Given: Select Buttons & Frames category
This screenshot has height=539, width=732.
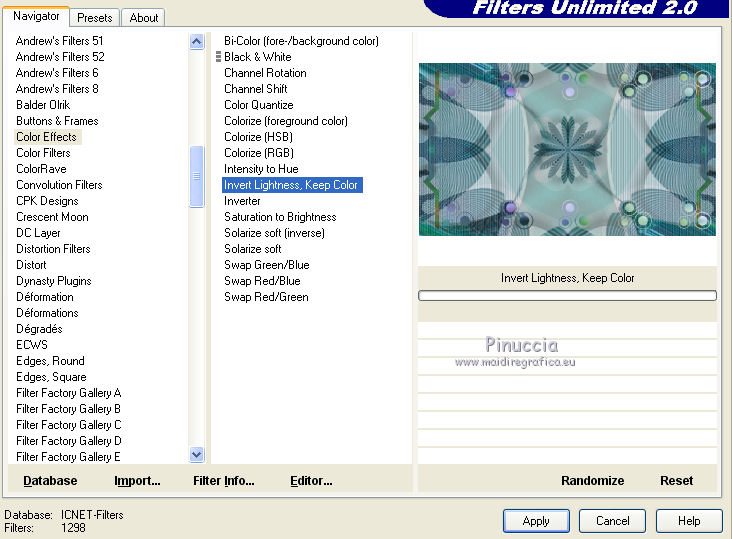Looking at the screenshot, I should tap(57, 121).
